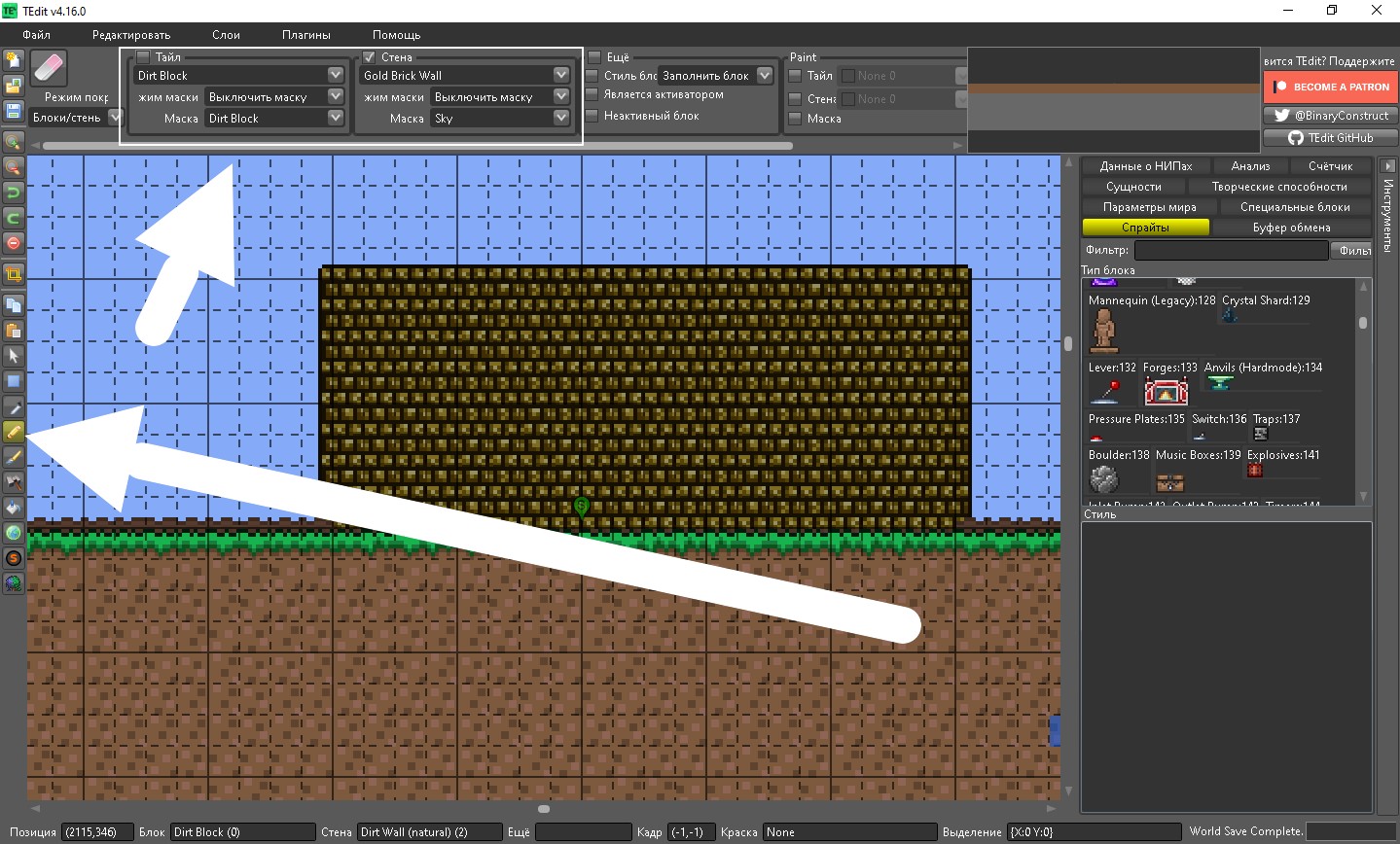Pick the Lever:132 sprite

point(1105,391)
